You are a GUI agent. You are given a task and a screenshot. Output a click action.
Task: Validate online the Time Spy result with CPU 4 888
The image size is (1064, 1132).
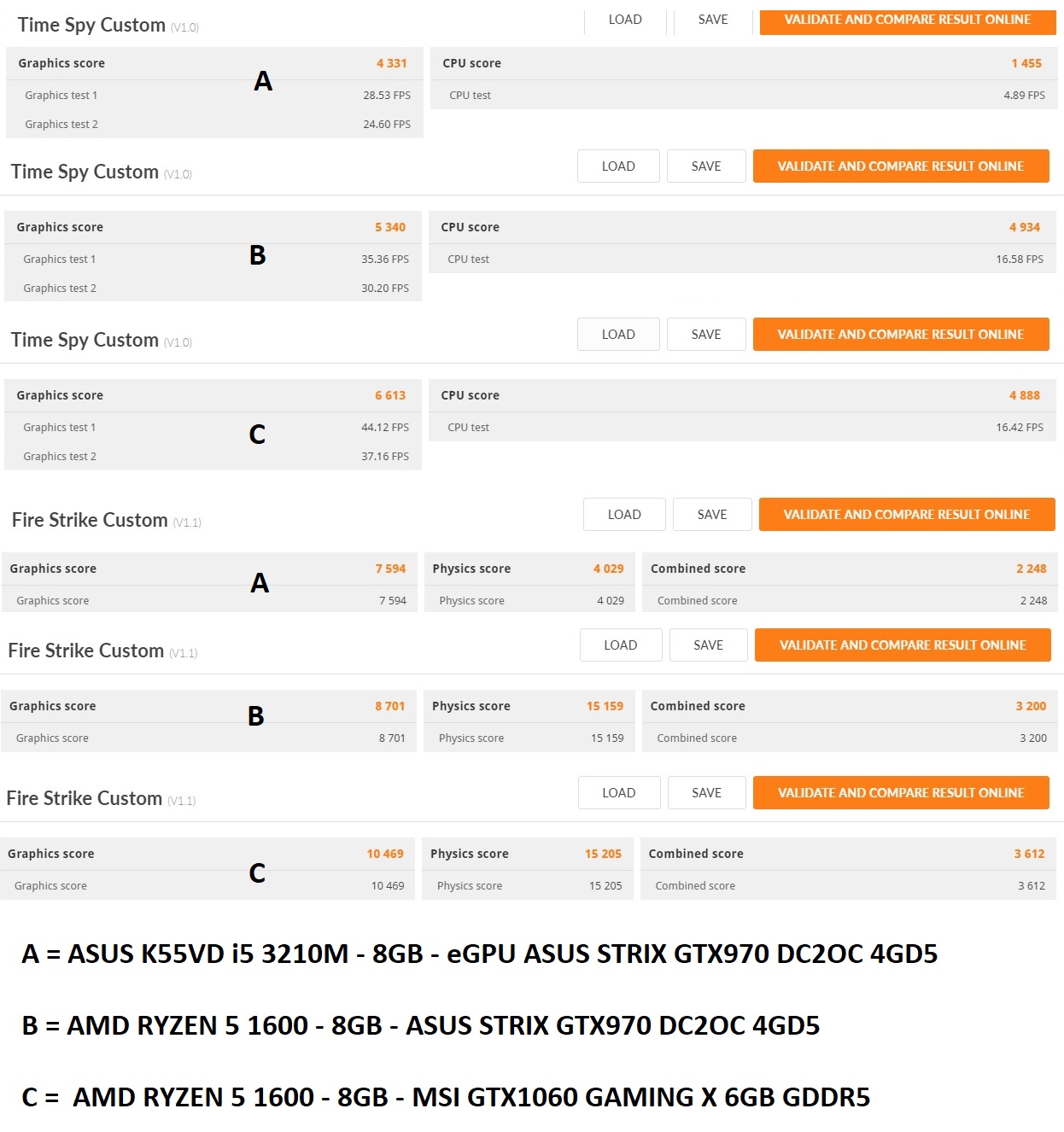[901, 335]
